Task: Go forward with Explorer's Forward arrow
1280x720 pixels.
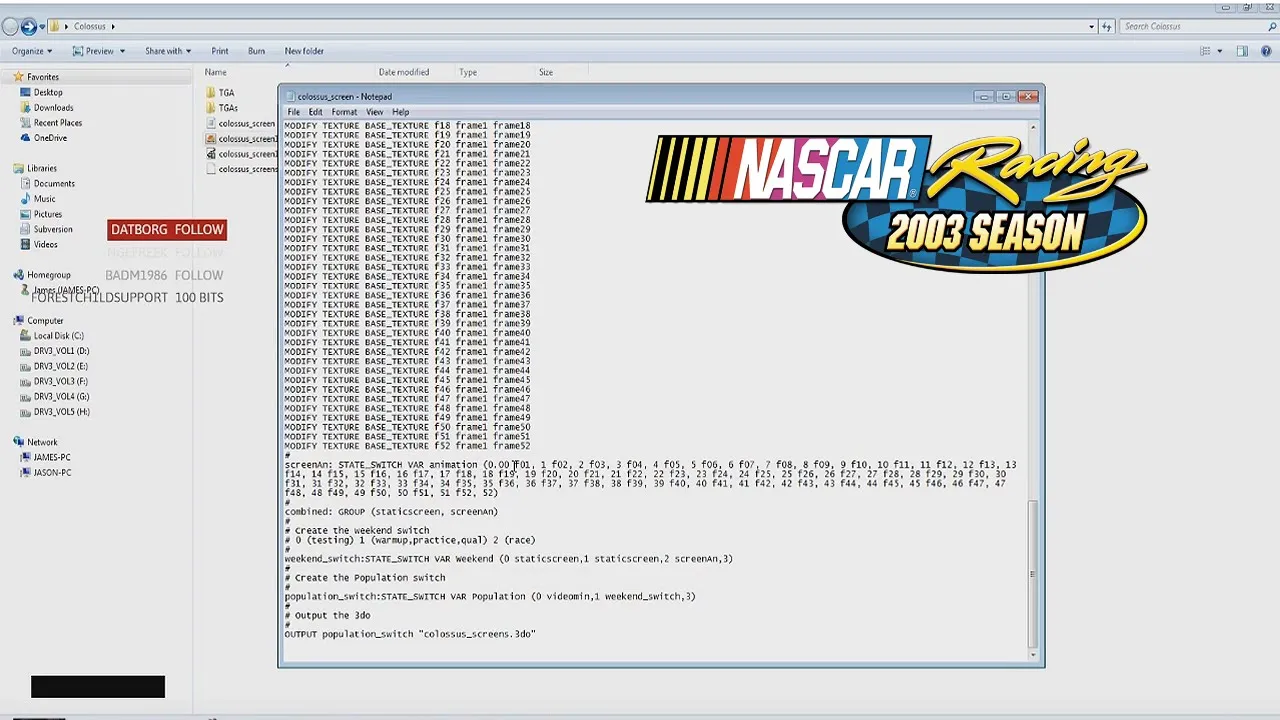Action: coord(29,26)
